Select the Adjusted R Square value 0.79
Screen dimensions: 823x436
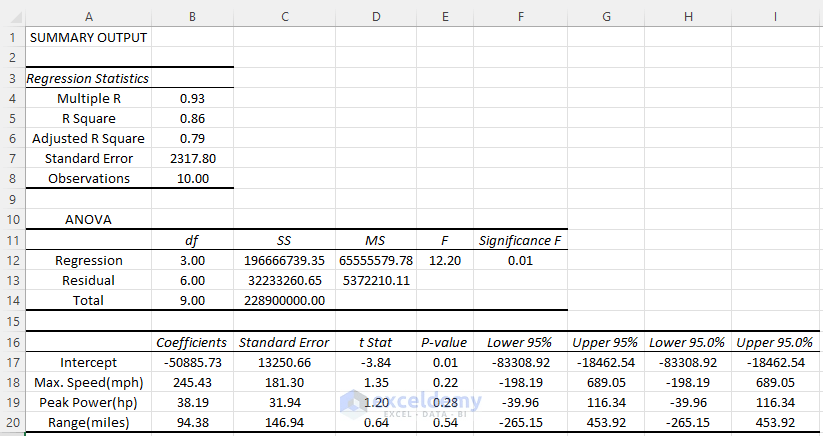(x=193, y=139)
